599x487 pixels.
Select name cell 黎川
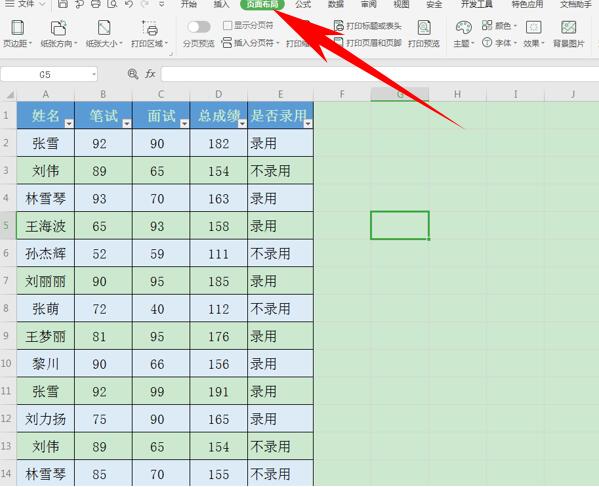point(45,364)
